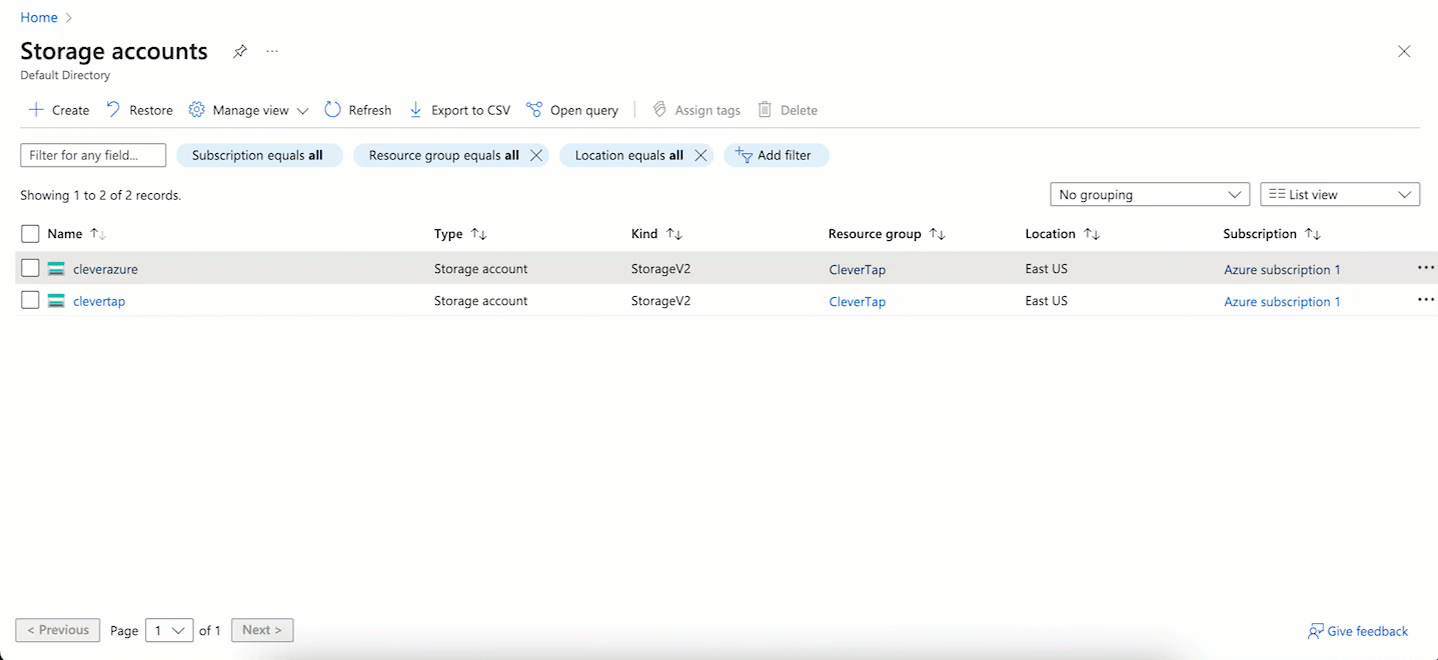The image size is (1438, 660).
Task: Expand the Manage view dropdown
Action: point(303,110)
